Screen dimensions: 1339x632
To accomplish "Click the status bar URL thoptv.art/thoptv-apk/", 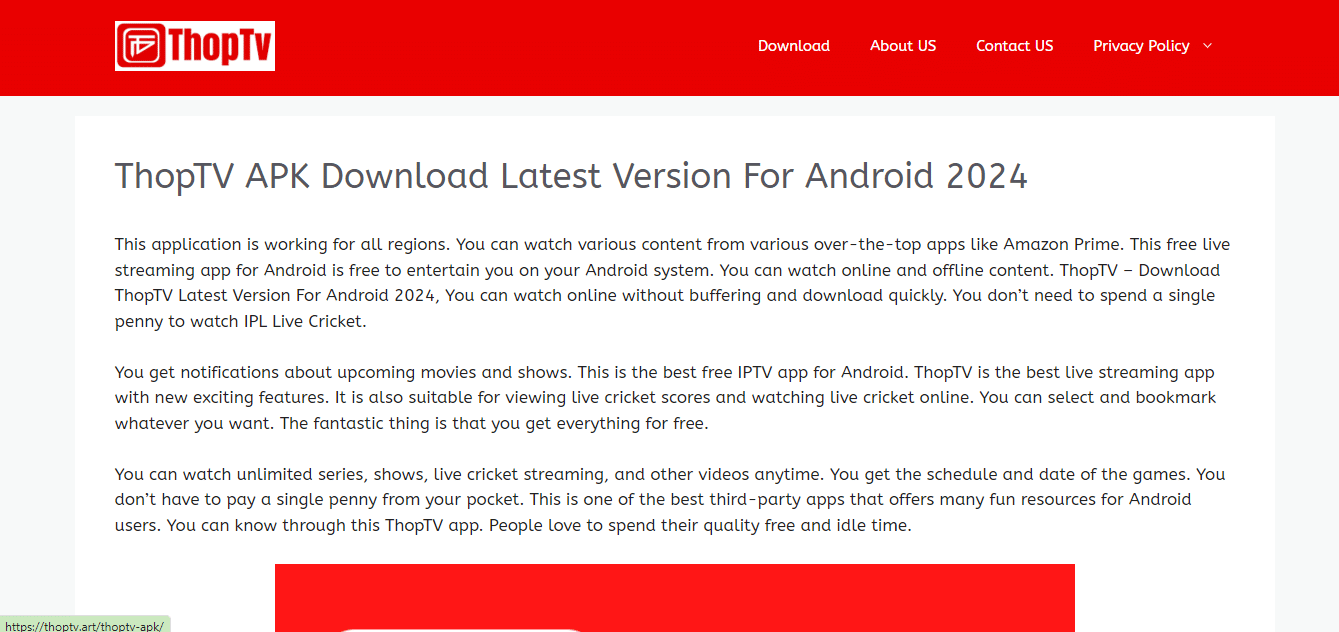I will coord(84,626).
